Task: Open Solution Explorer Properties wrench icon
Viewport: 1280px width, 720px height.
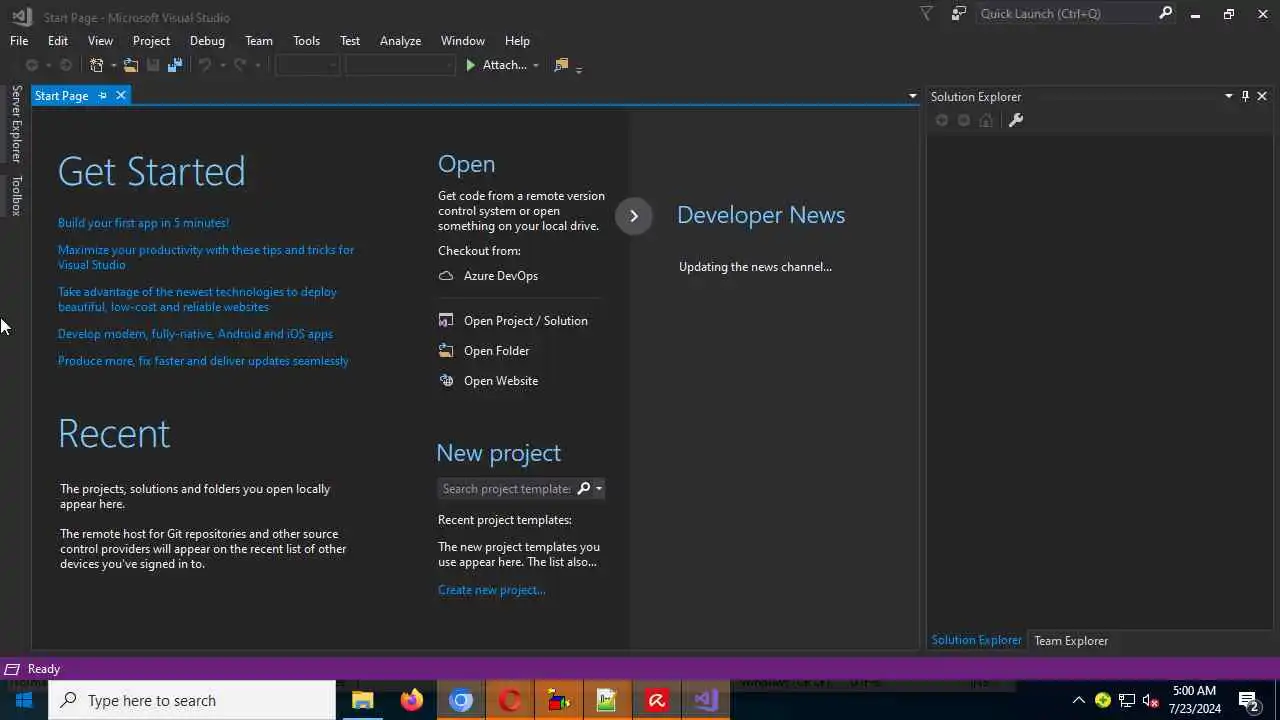Action: [x=1016, y=120]
